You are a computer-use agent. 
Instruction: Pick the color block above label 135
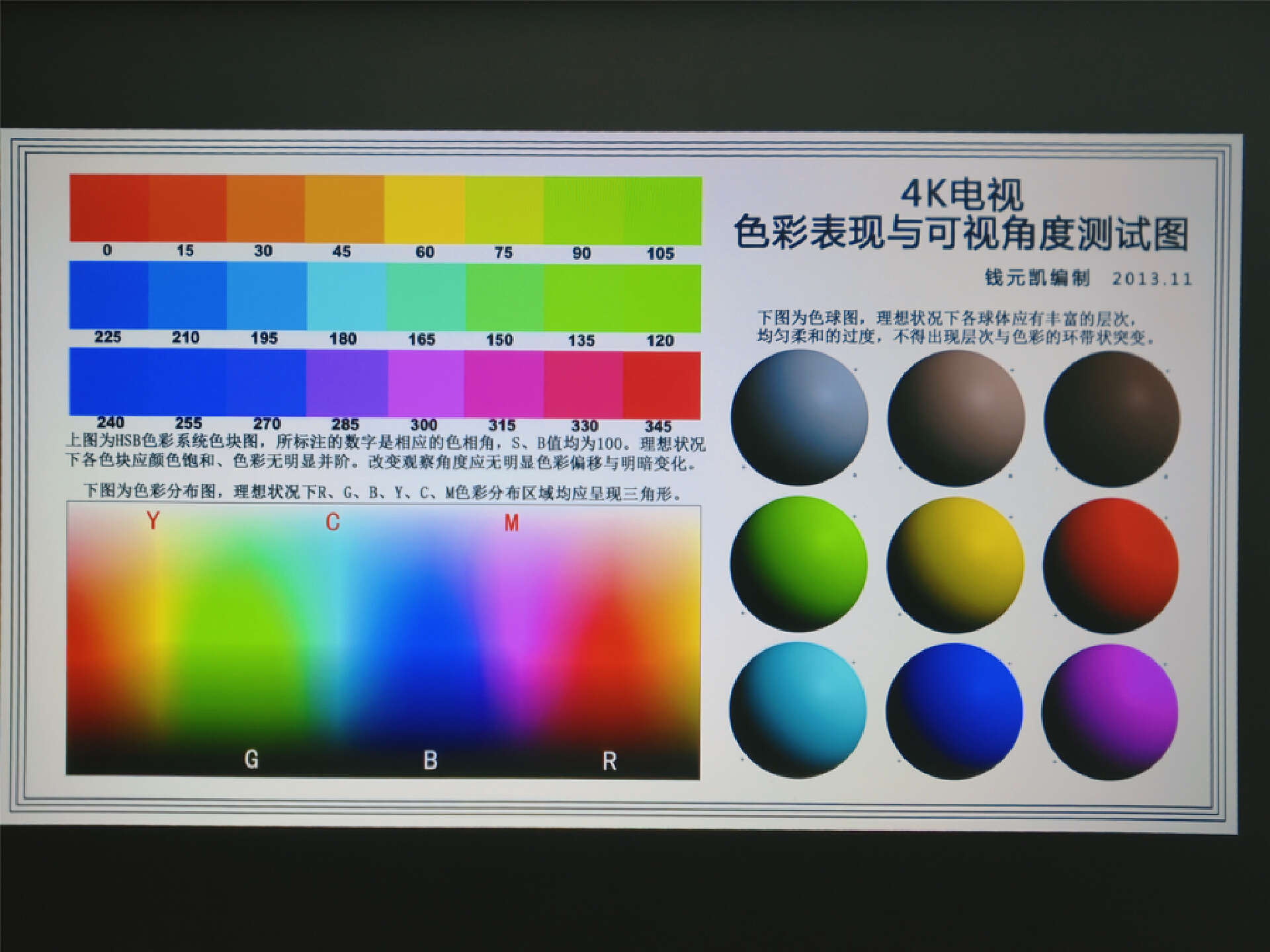583,297
